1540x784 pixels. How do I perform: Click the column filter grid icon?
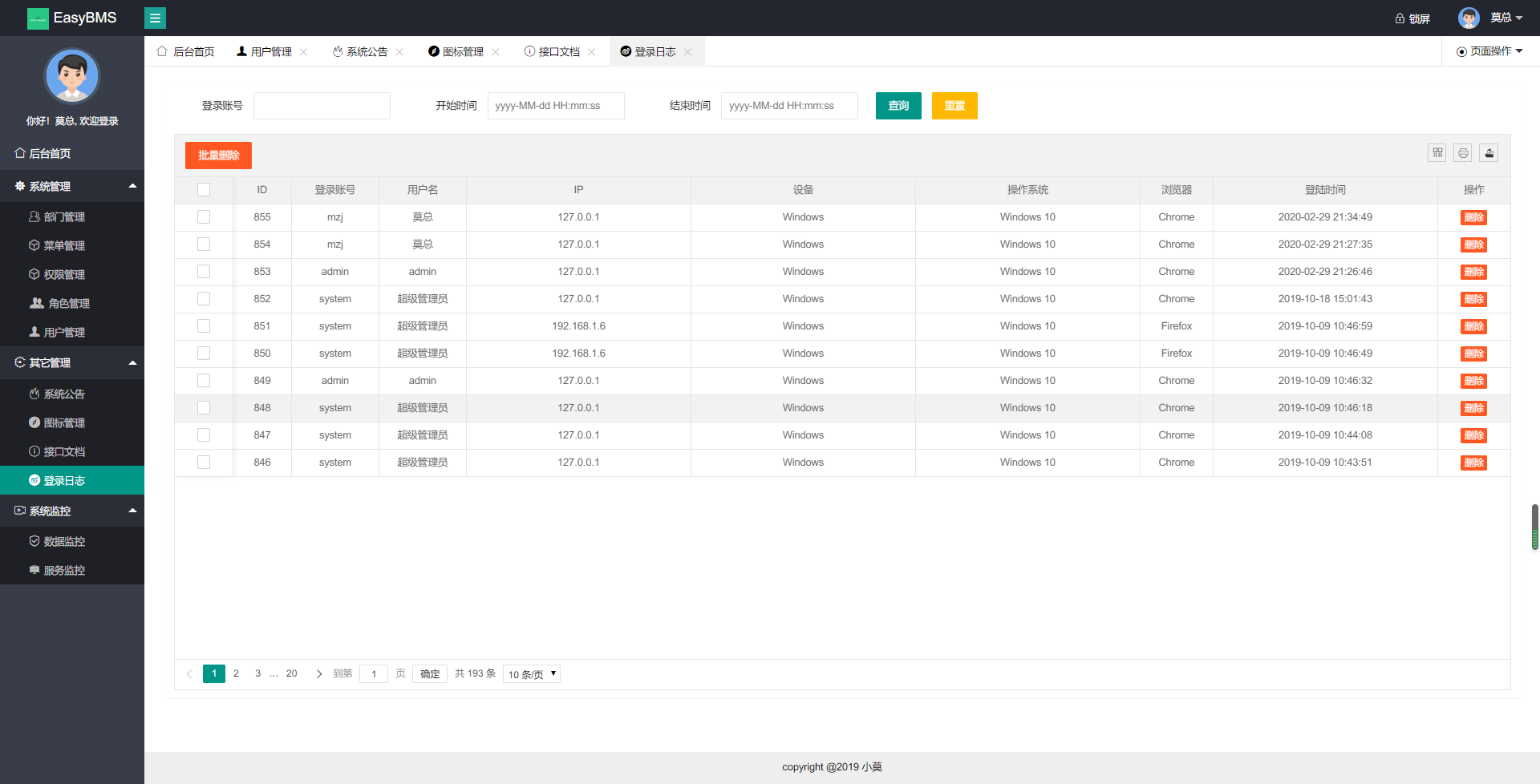(1437, 153)
